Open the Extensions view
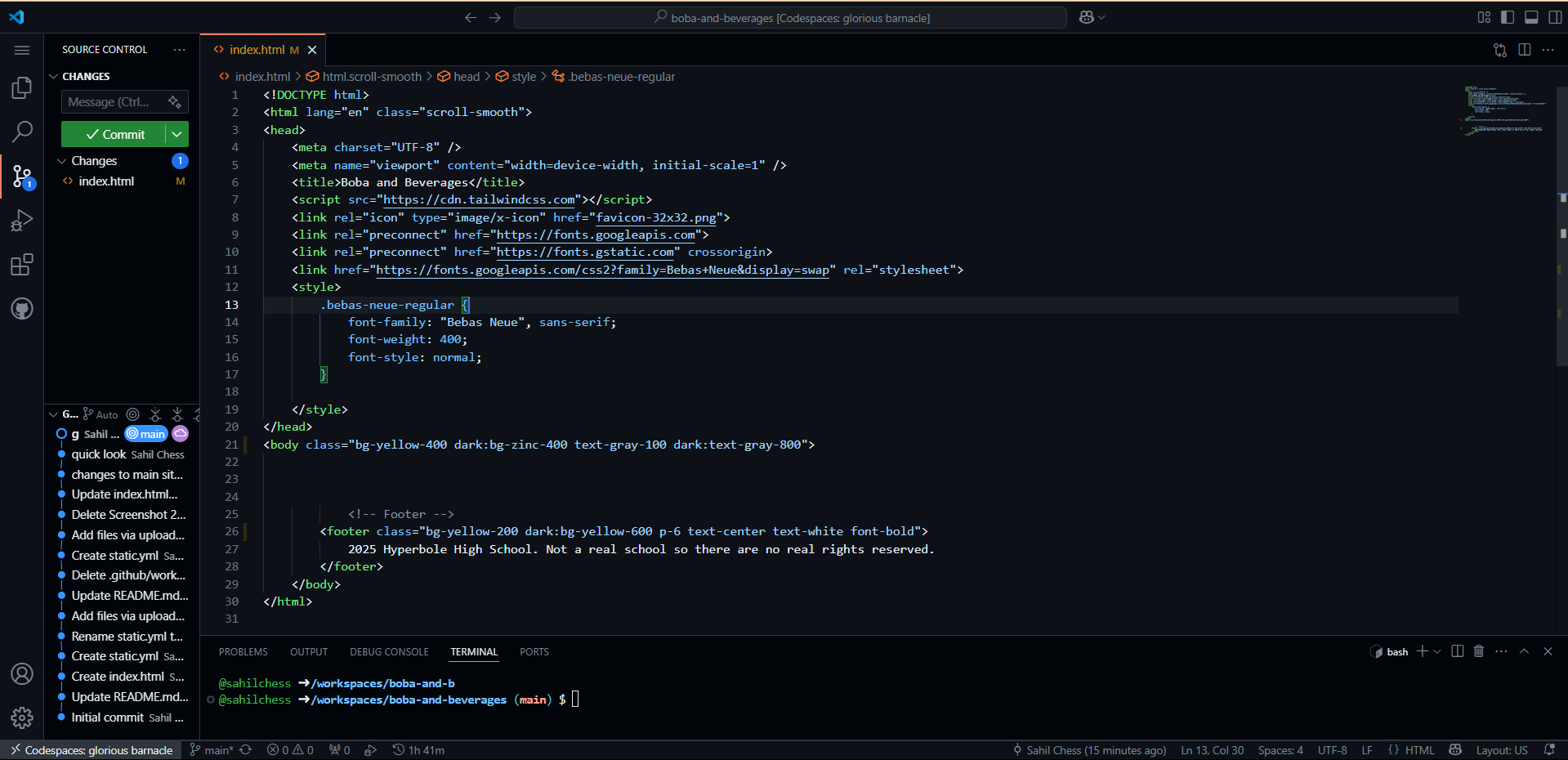Image resolution: width=1568 pixels, height=760 pixels. tap(22, 265)
